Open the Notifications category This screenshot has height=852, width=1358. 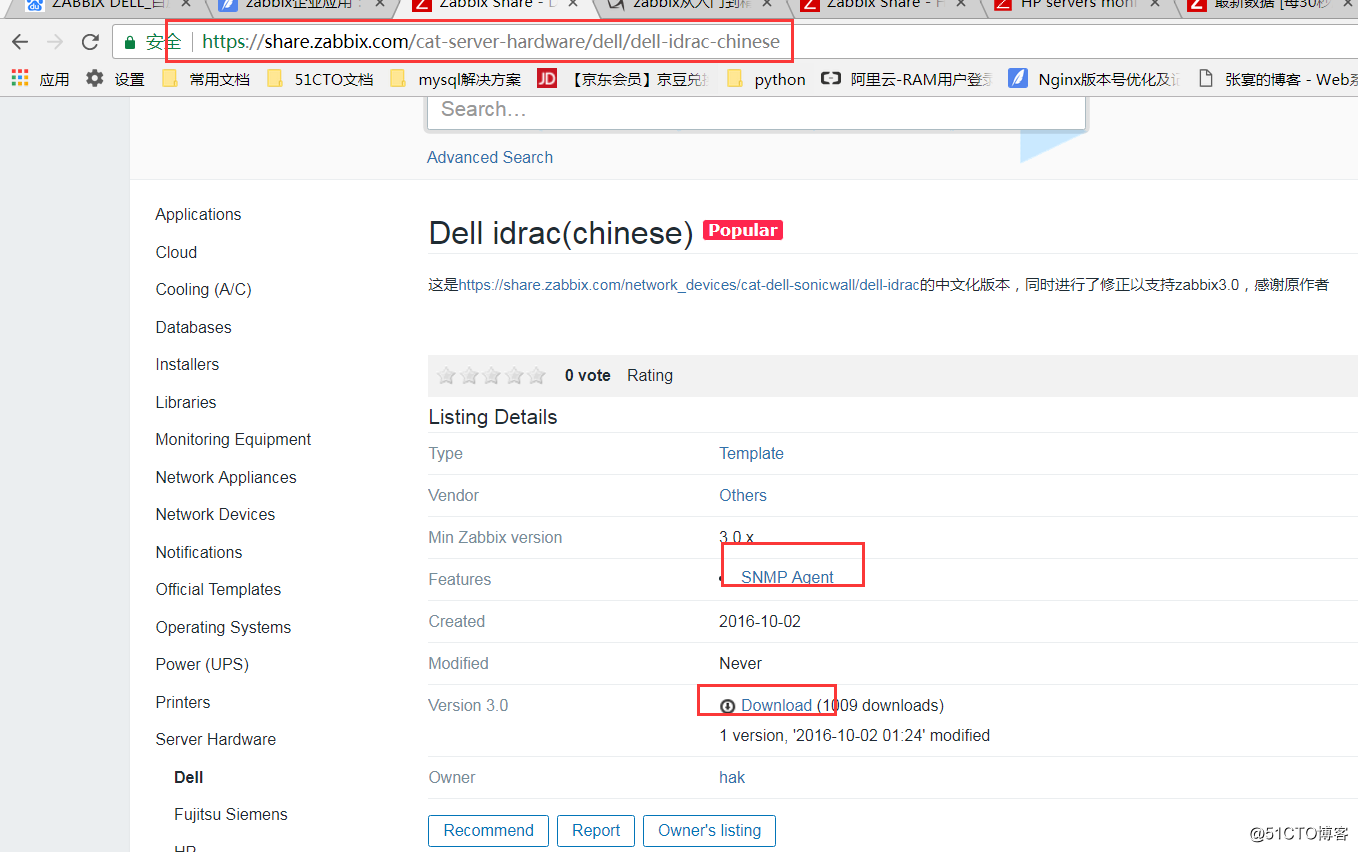(199, 552)
